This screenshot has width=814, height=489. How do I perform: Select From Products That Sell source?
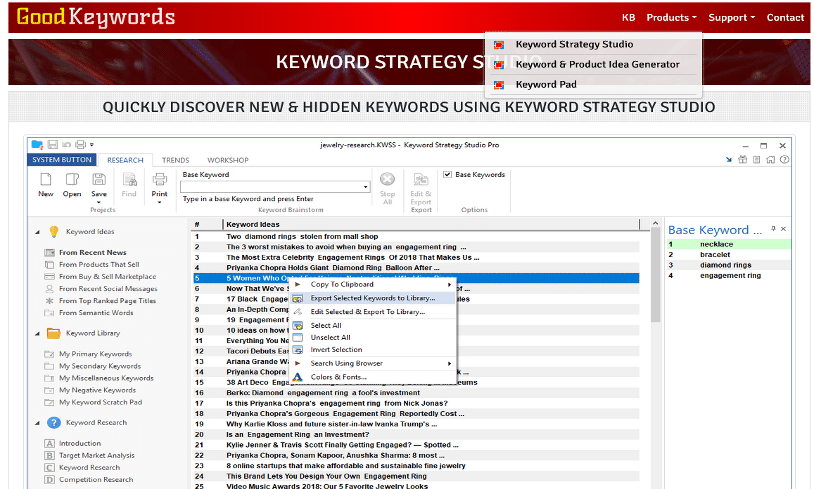pyautogui.click(x=99, y=265)
